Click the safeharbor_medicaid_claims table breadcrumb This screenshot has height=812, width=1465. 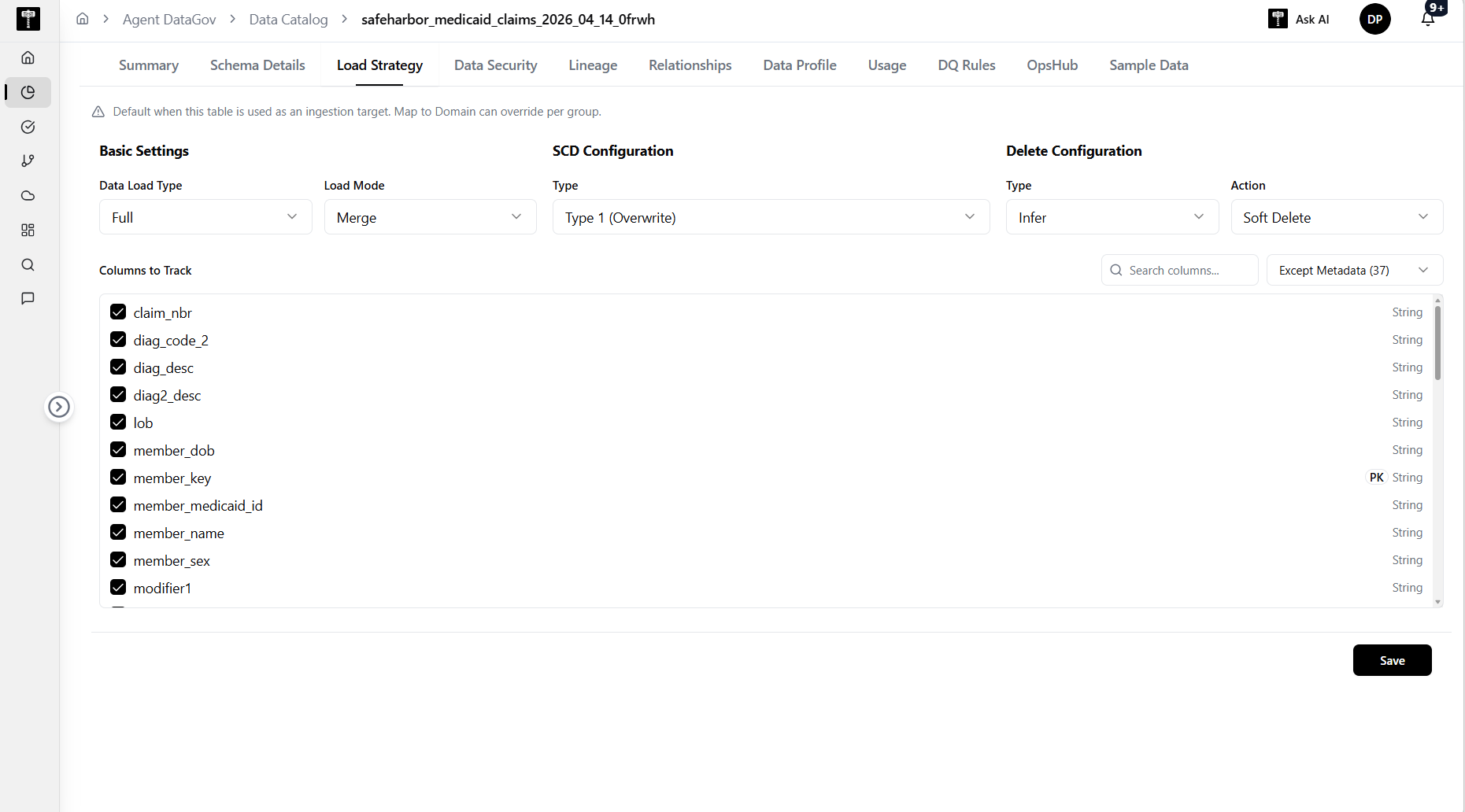click(508, 19)
